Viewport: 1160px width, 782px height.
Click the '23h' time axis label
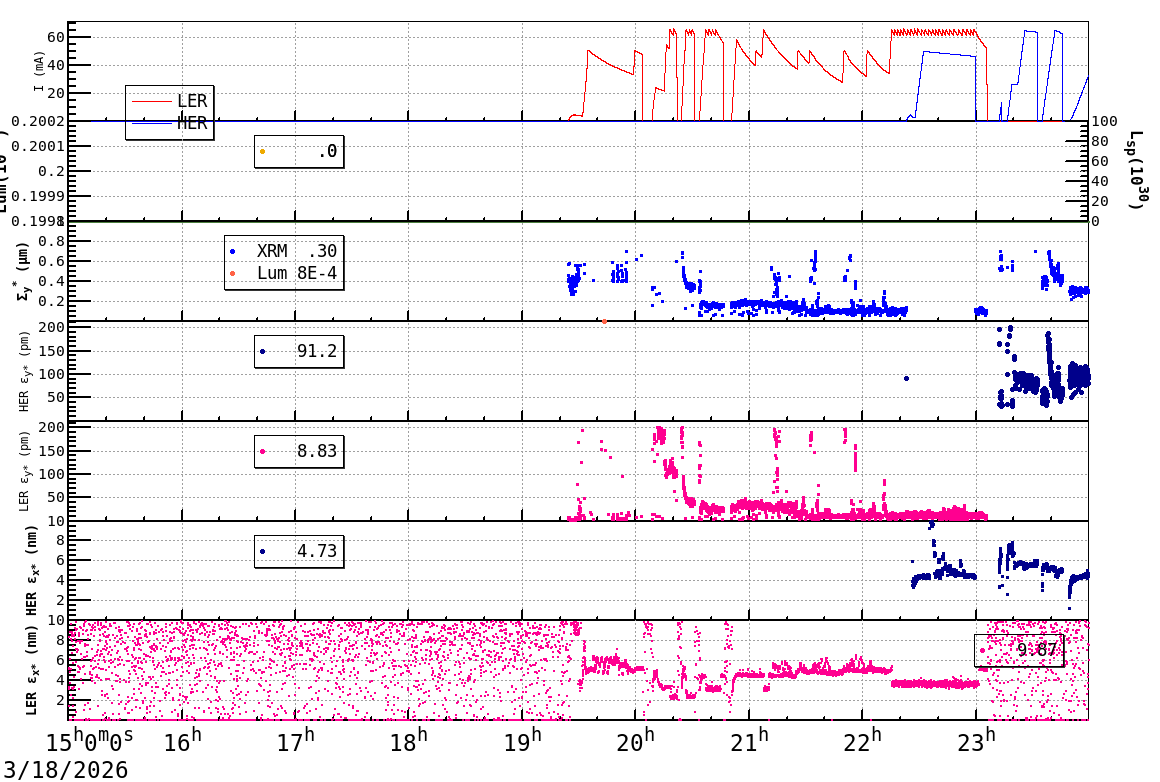tap(976, 742)
